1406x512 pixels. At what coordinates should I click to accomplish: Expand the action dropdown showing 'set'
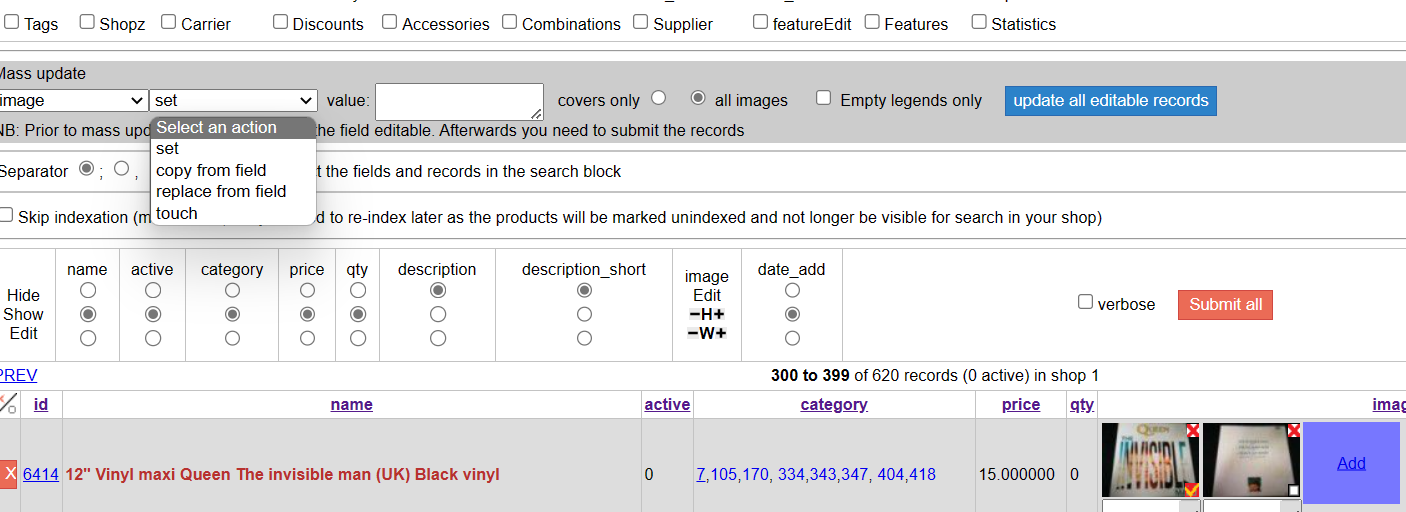pyautogui.click(x=233, y=100)
